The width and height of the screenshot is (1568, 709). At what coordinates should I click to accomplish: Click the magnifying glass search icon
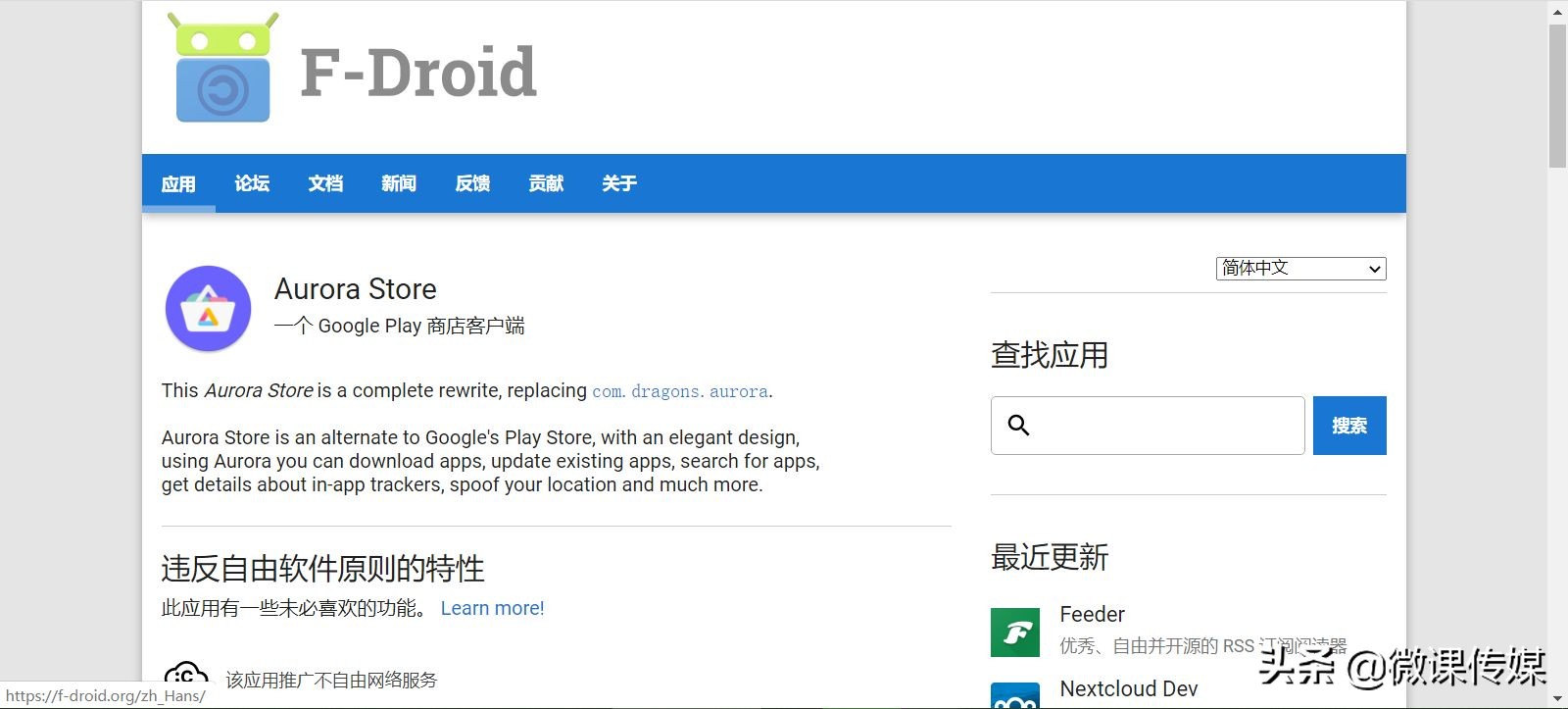(1019, 425)
